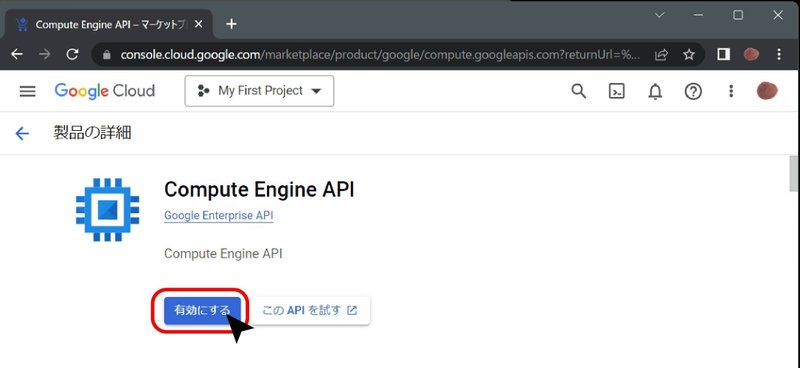Click the この API を試す button
Image resolution: width=800 pixels, height=368 pixels.
pos(310,310)
